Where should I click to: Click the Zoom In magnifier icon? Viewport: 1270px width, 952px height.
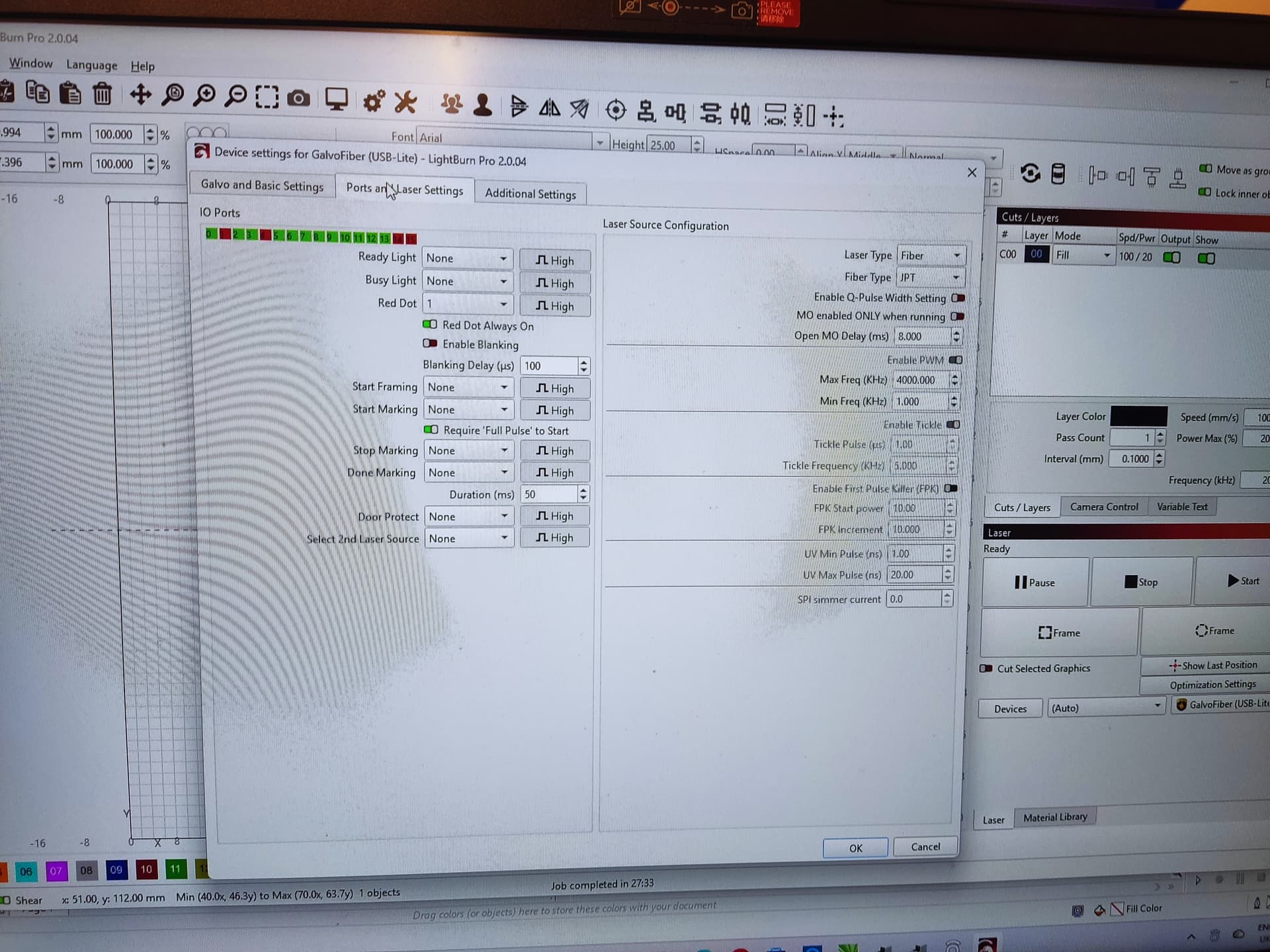(204, 96)
